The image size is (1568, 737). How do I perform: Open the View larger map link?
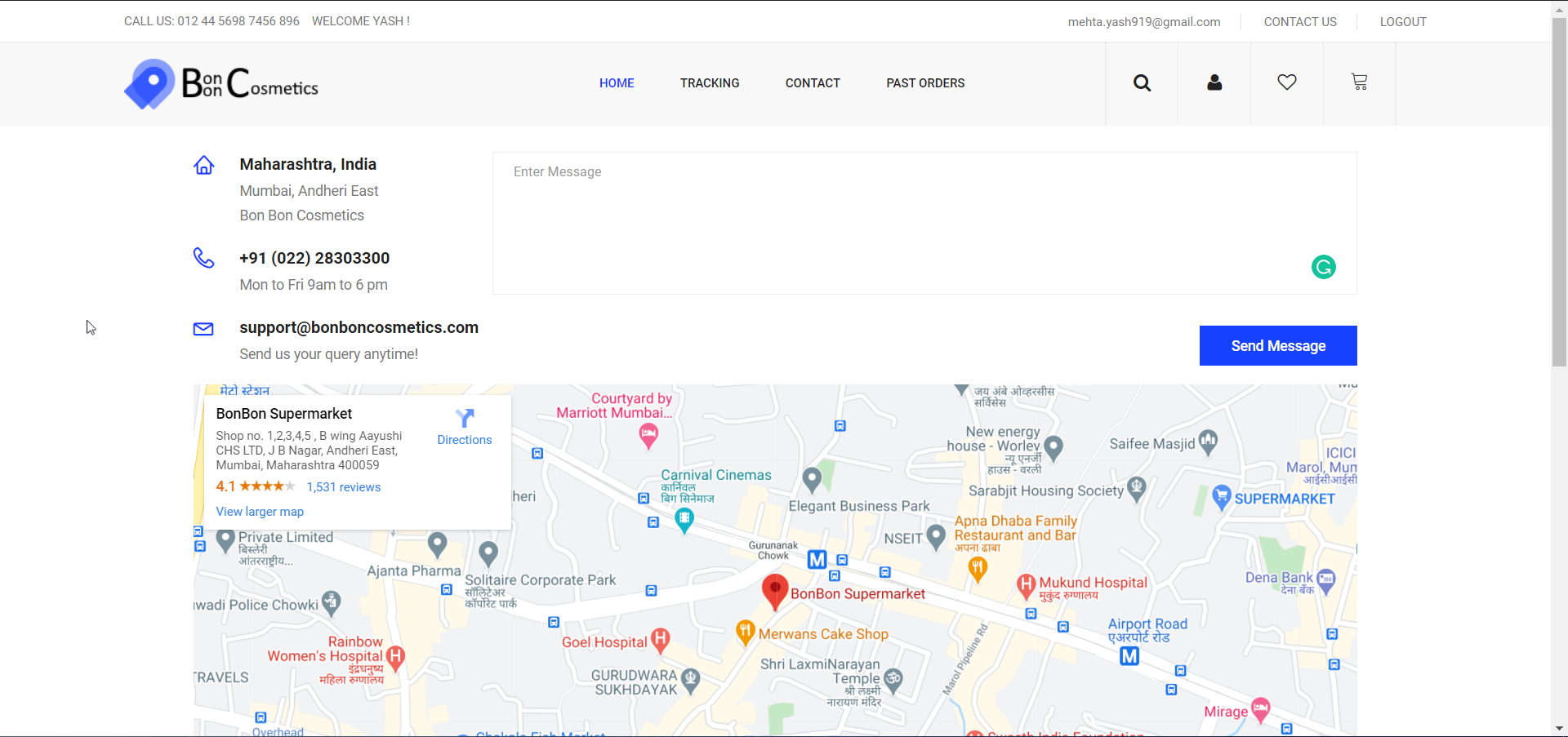pyautogui.click(x=260, y=512)
